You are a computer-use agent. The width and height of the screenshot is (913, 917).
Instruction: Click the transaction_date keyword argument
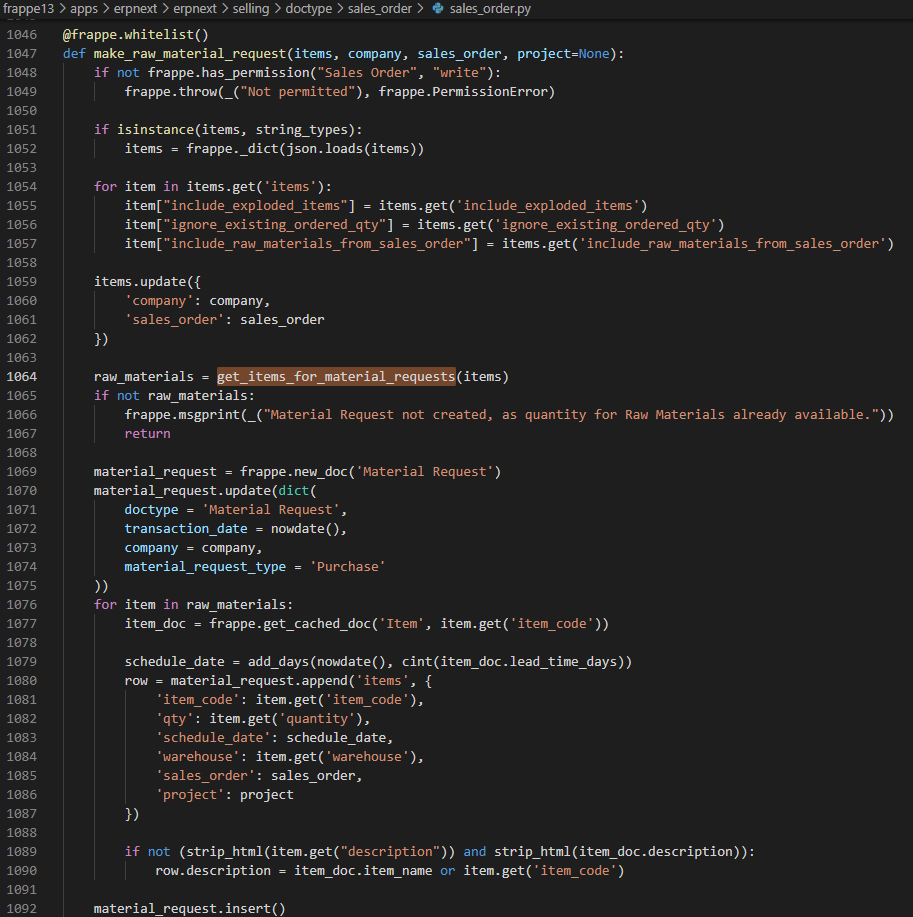186,529
